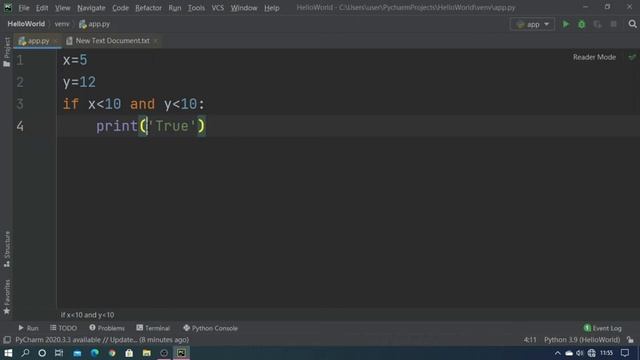The height and width of the screenshot is (360, 640).
Task: Place cursor on the y=12 code line
Action: pos(79,82)
